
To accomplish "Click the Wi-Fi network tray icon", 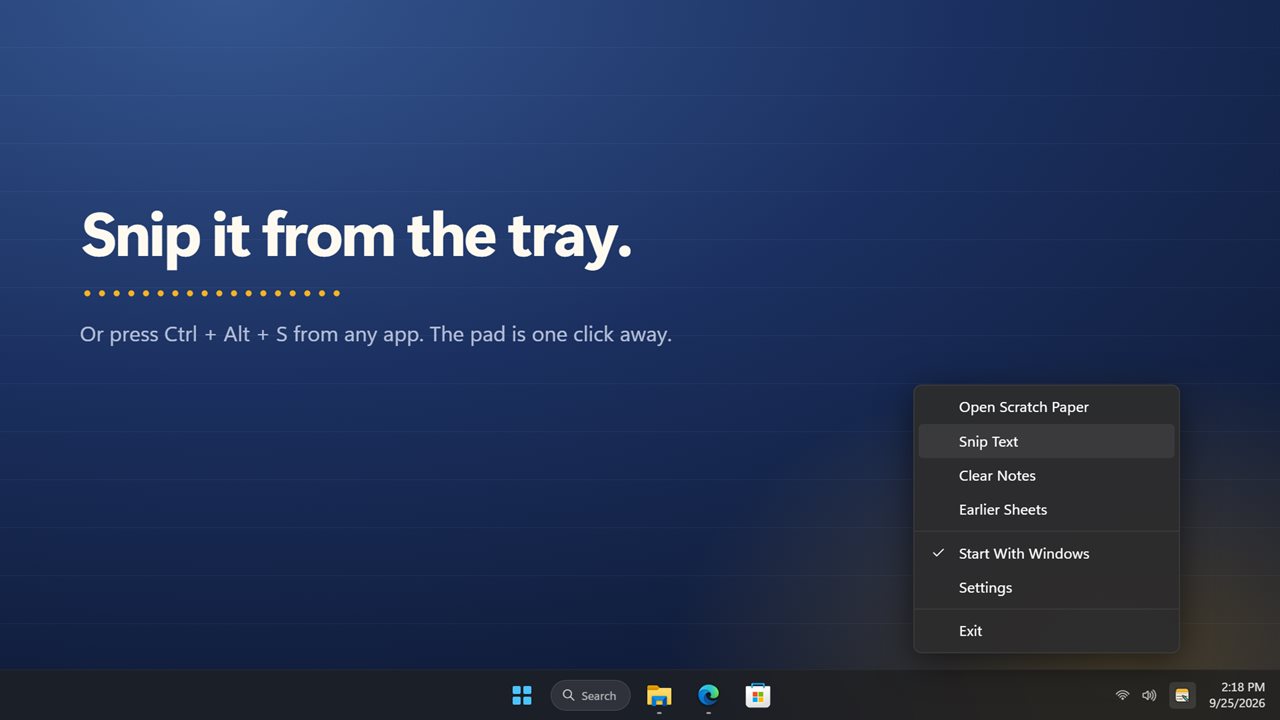I will click(x=1122, y=695).
